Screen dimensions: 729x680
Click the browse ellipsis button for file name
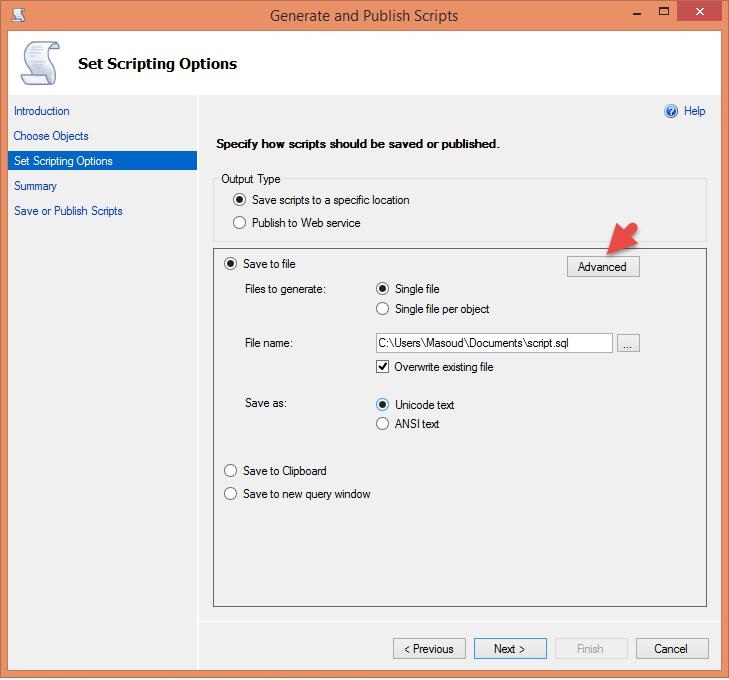coord(628,343)
